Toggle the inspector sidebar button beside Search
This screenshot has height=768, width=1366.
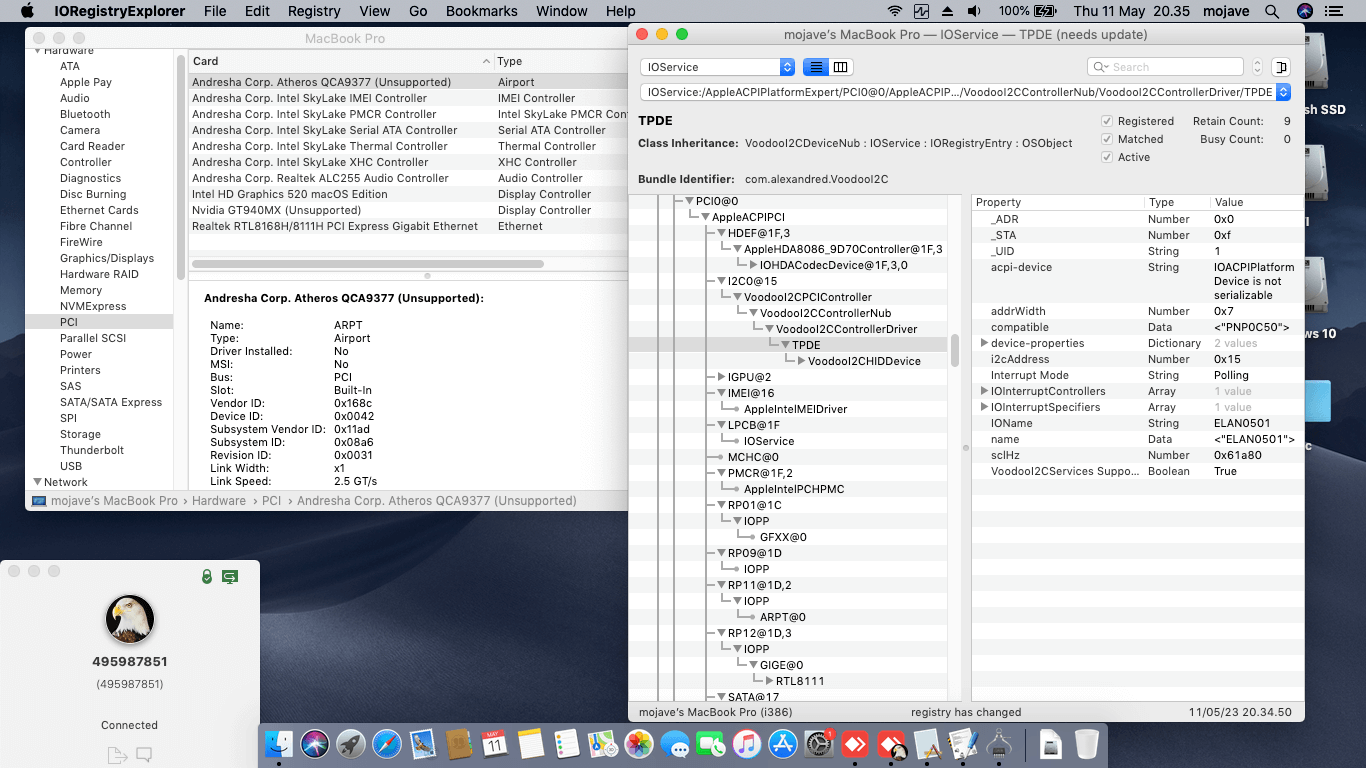[x=1281, y=67]
